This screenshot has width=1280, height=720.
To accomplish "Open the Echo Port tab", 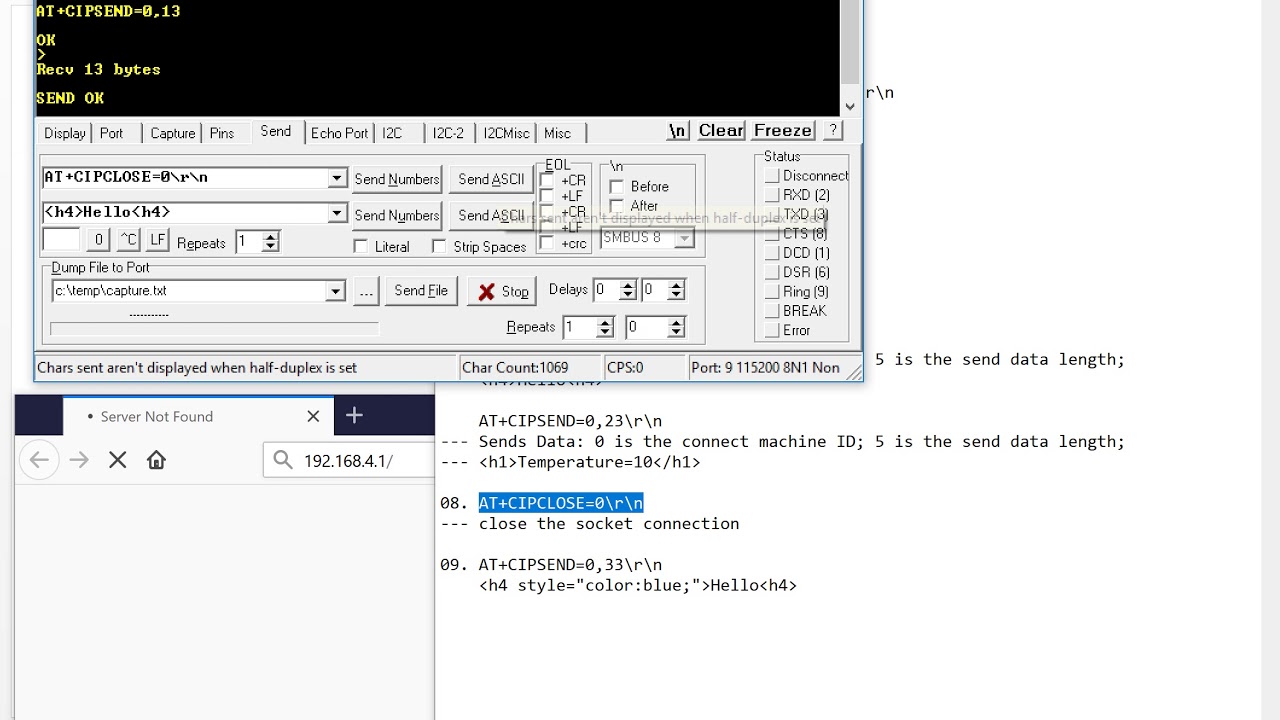I will (339, 133).
